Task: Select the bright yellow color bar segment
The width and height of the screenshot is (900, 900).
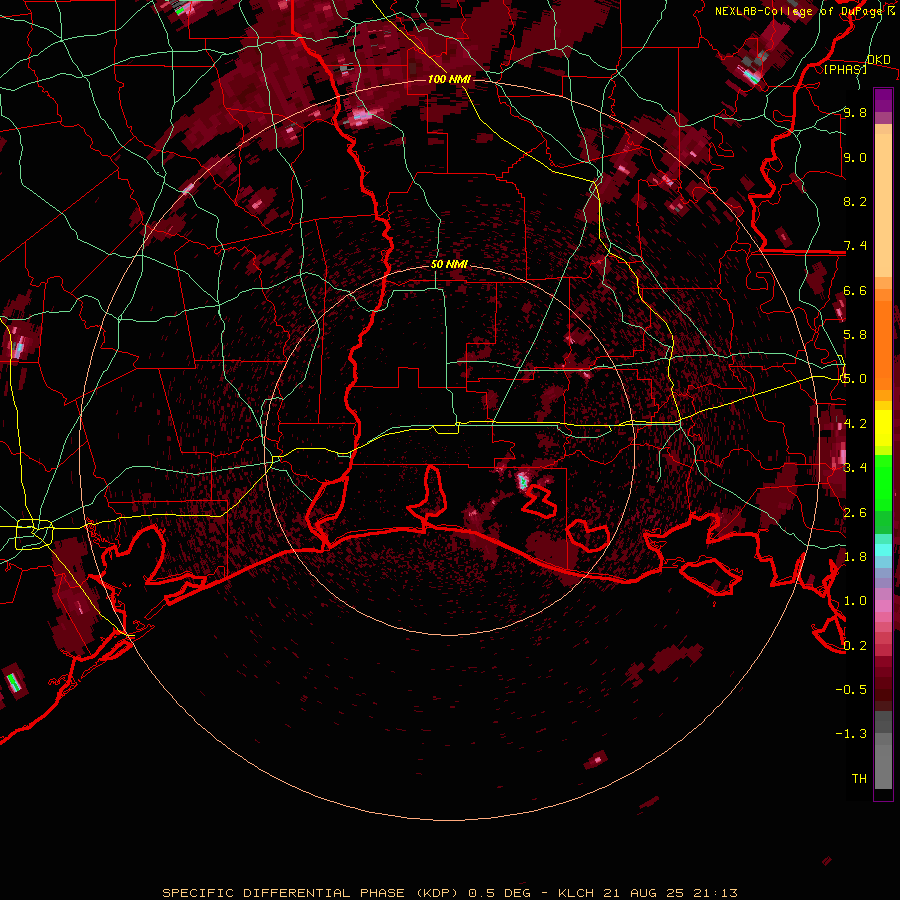Action: [x=883, y=428]
